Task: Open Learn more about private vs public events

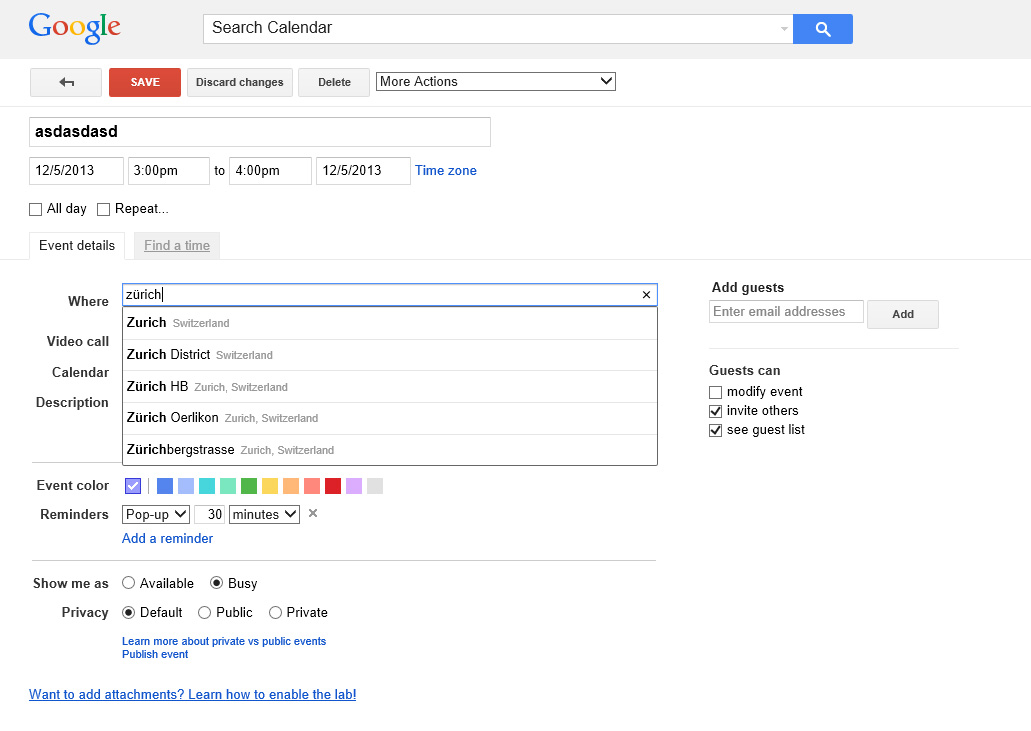Action: pyautogui.click(x=224, y=641)
